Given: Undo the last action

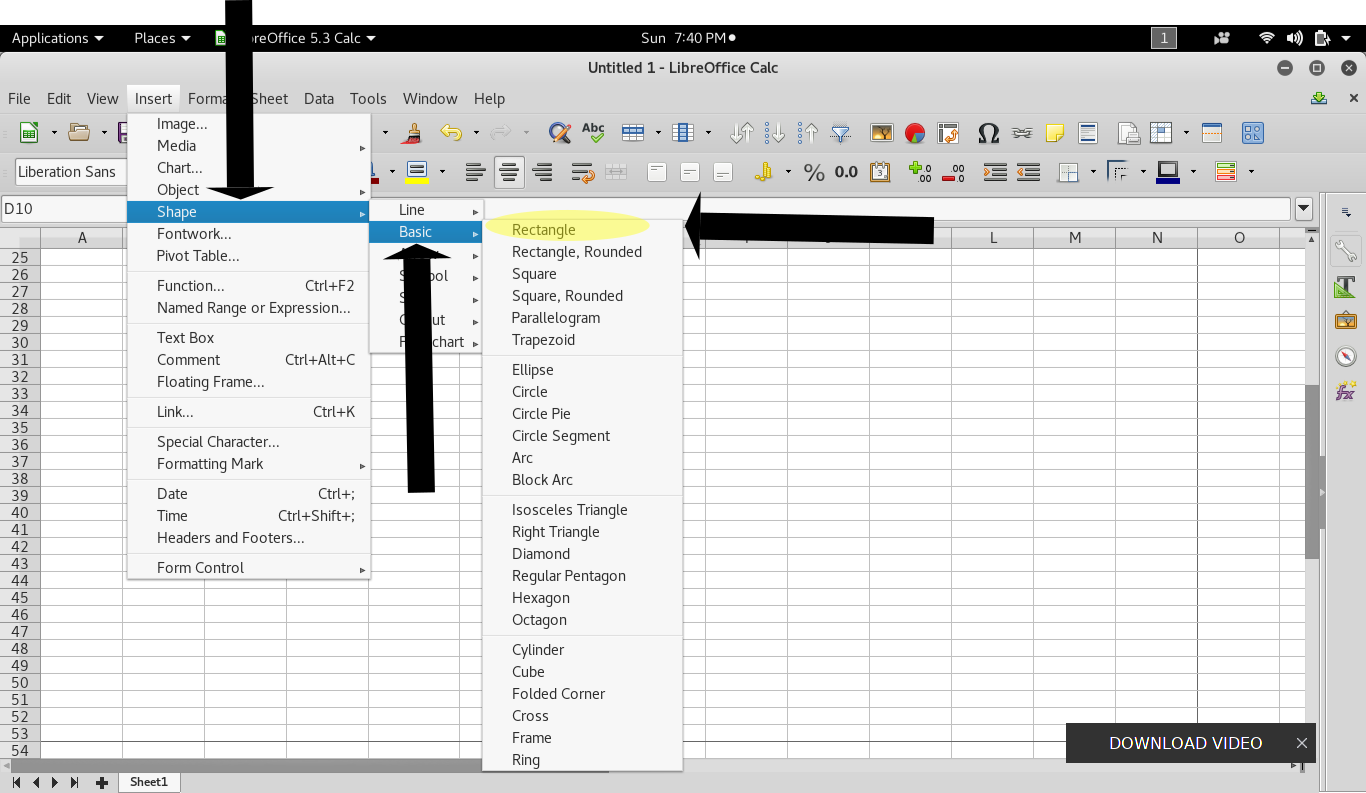Looking at the screenshot, I should tap(451, 132).
